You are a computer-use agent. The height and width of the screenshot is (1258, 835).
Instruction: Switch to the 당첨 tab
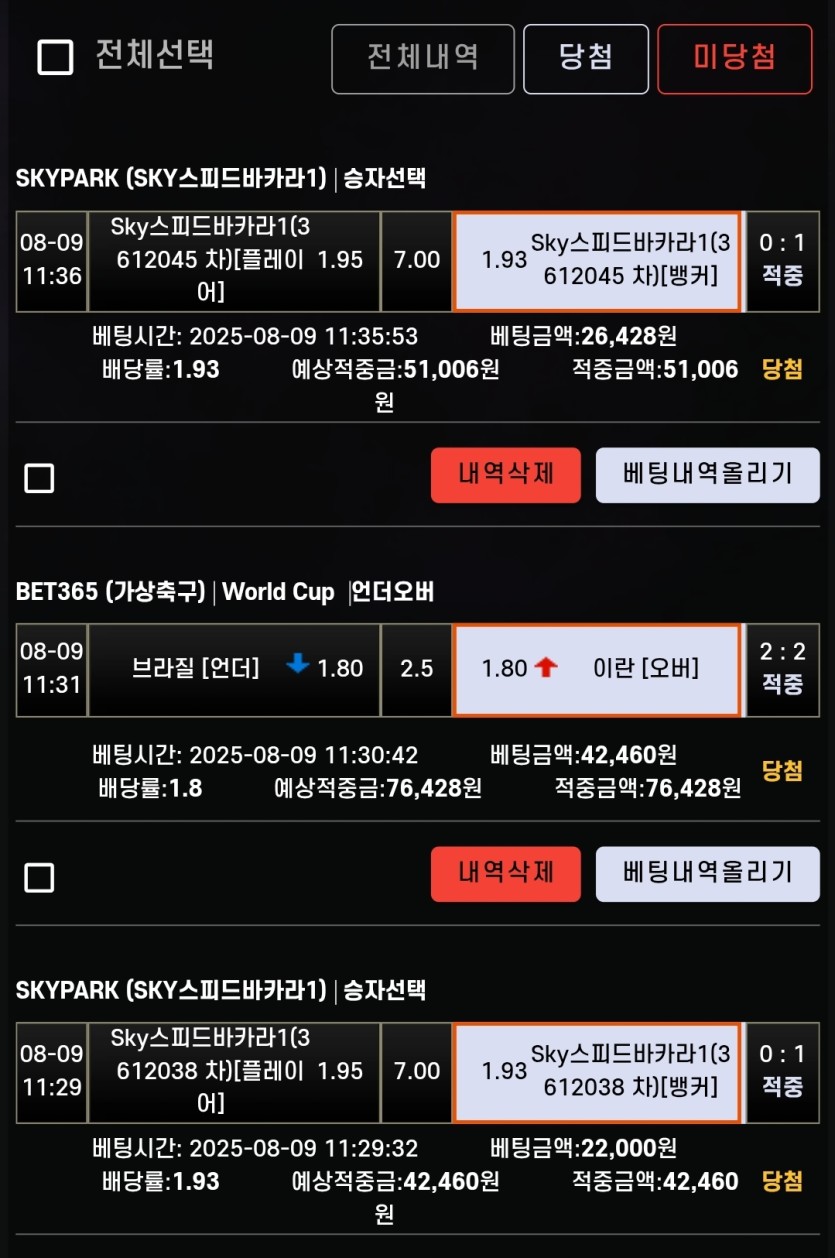(585, 59)
